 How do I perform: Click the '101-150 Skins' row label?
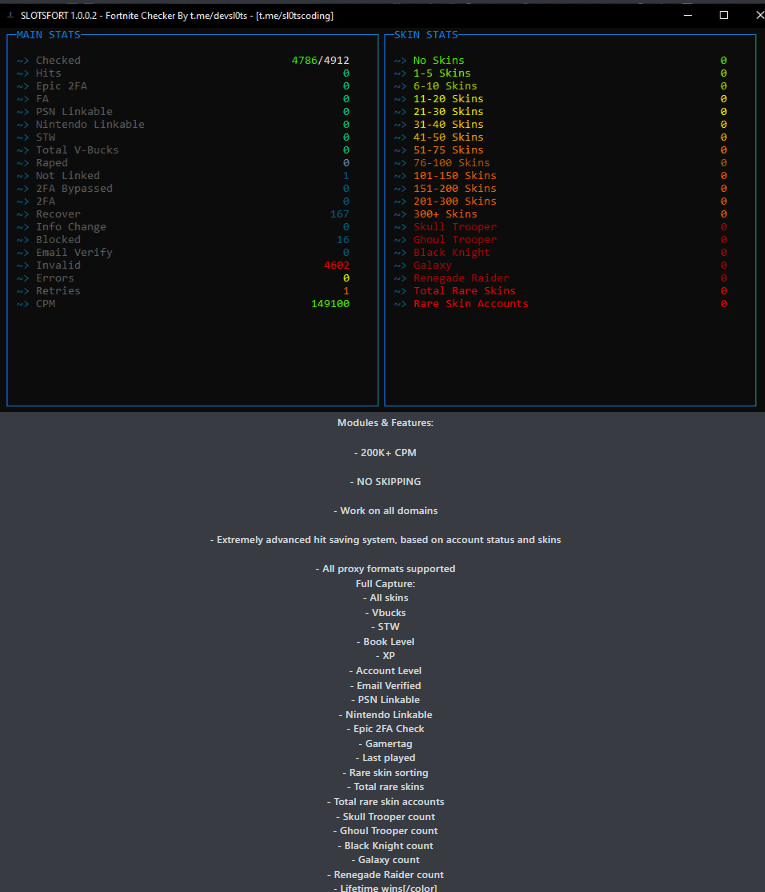coord(455,176)
